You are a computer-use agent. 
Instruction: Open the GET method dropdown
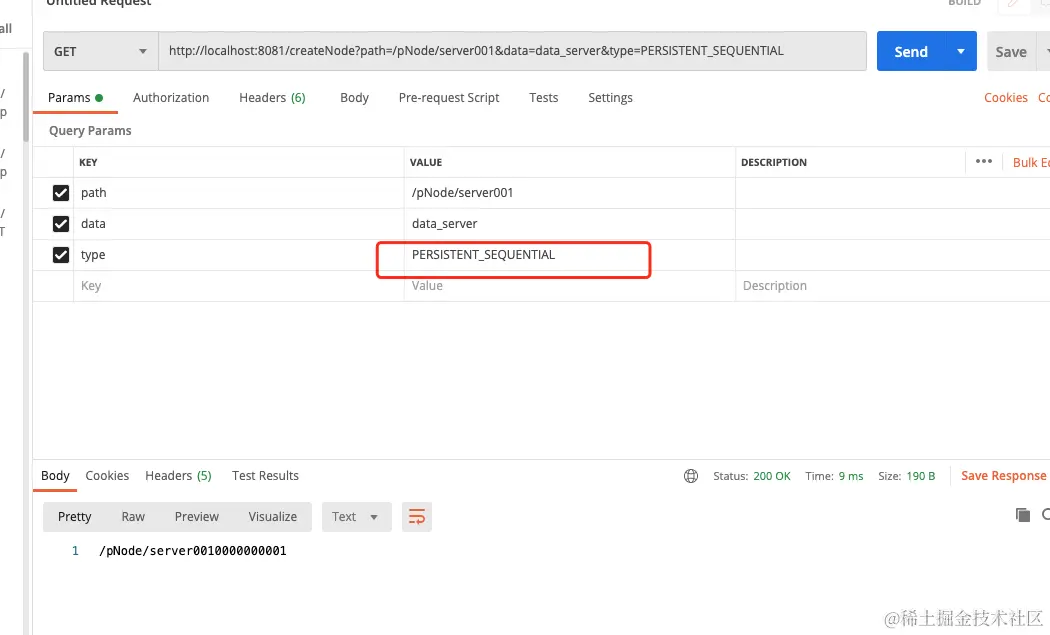pyautogui.click(x=100, y=52)
